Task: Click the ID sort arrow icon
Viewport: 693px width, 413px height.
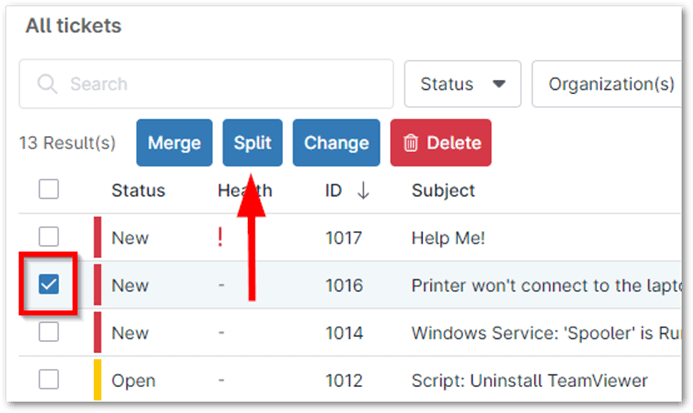Action: [x=362, y=190]
